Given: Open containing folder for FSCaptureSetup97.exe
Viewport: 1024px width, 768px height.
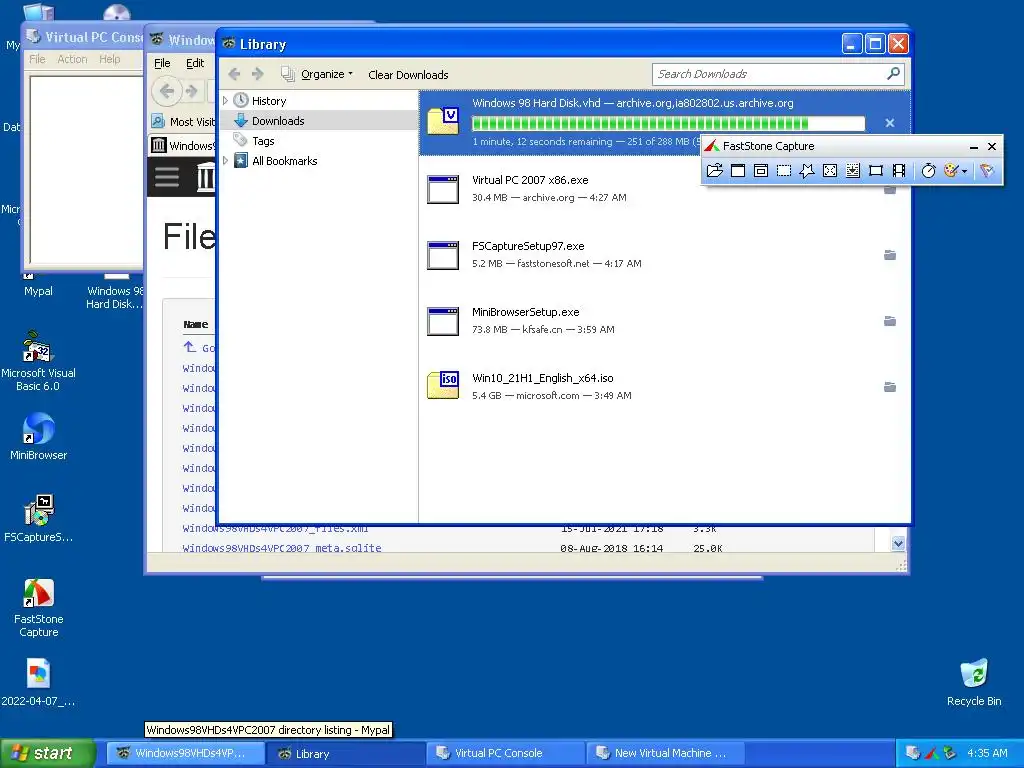Looking at the screenshot, I should pos(889,255).
